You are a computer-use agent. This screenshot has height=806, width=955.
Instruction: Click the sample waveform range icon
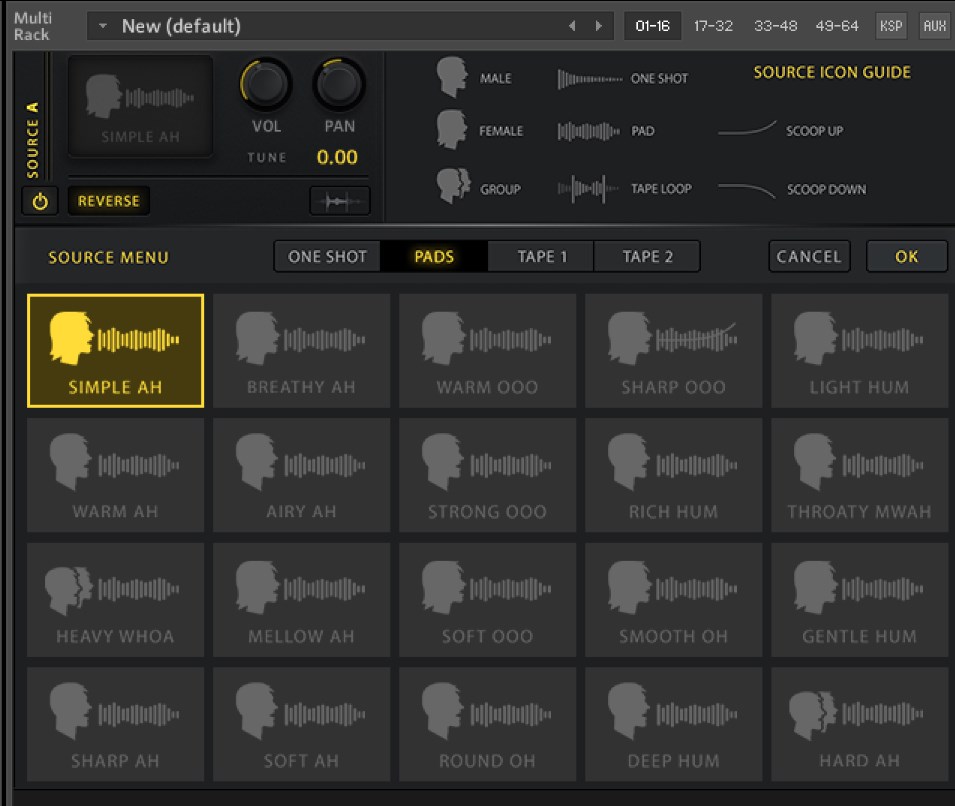click(340, 201)
